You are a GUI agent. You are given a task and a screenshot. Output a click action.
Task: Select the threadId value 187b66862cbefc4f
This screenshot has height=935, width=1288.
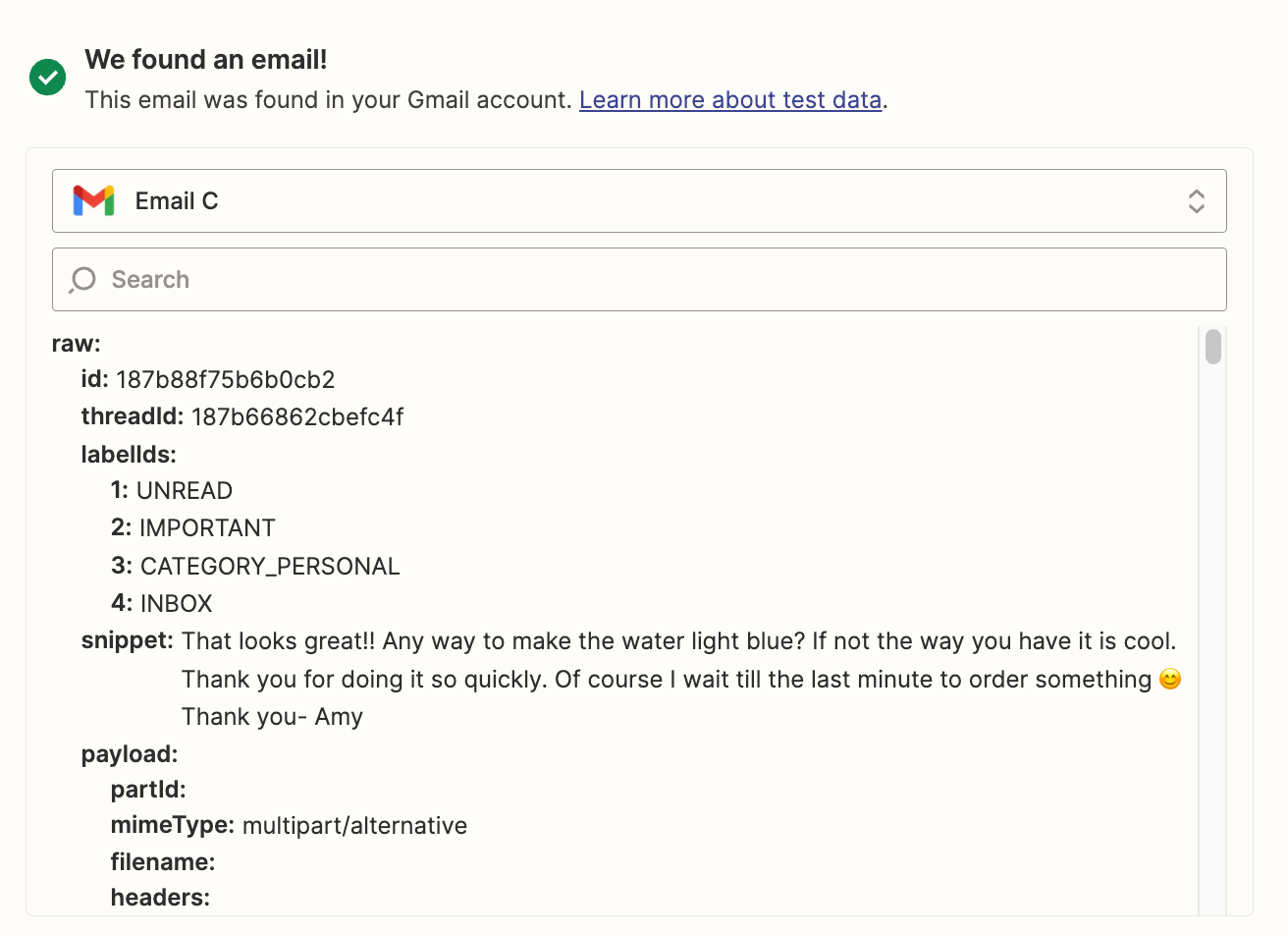296,417
